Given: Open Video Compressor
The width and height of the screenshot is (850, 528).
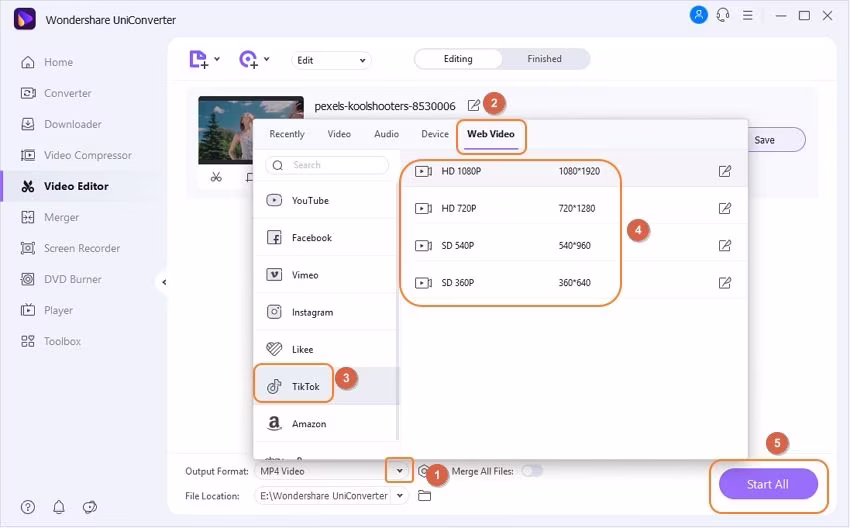Looking at the screenshot, I should click(76, 155).
